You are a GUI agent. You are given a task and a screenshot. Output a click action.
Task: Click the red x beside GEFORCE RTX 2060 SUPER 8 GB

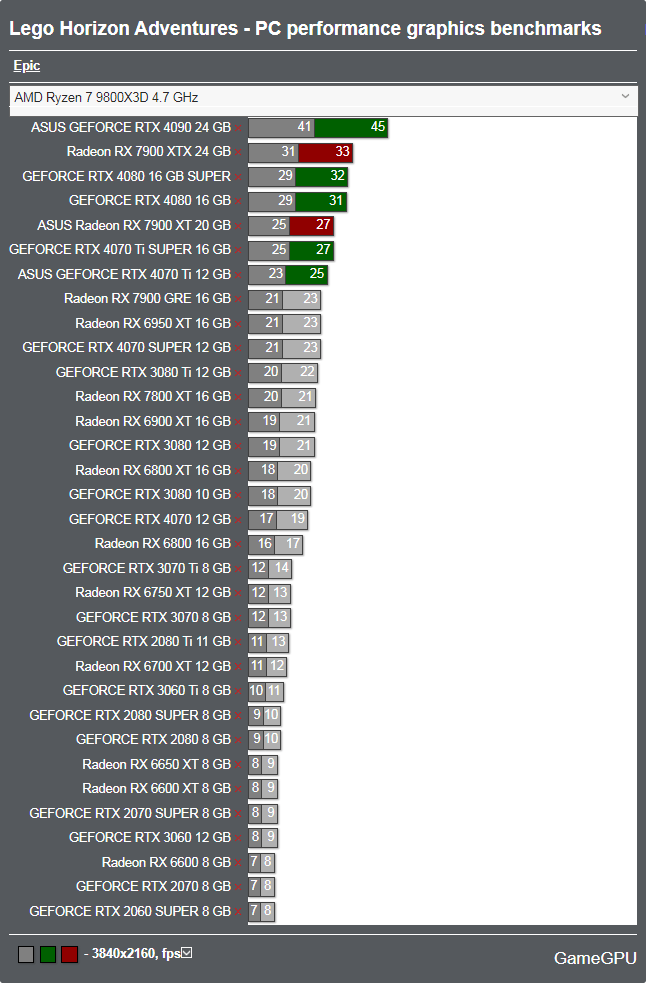tap(238, 913)
